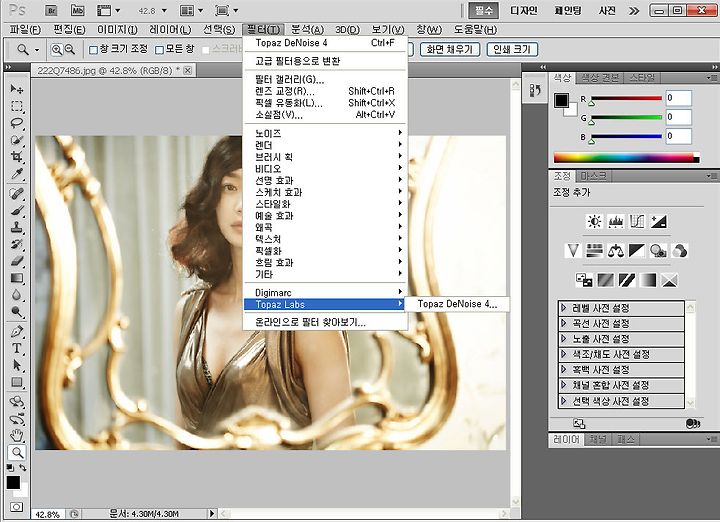Screen dimensions: 720x522
Task: Select the Eraser tool
Action: click(x=17, y=261)
